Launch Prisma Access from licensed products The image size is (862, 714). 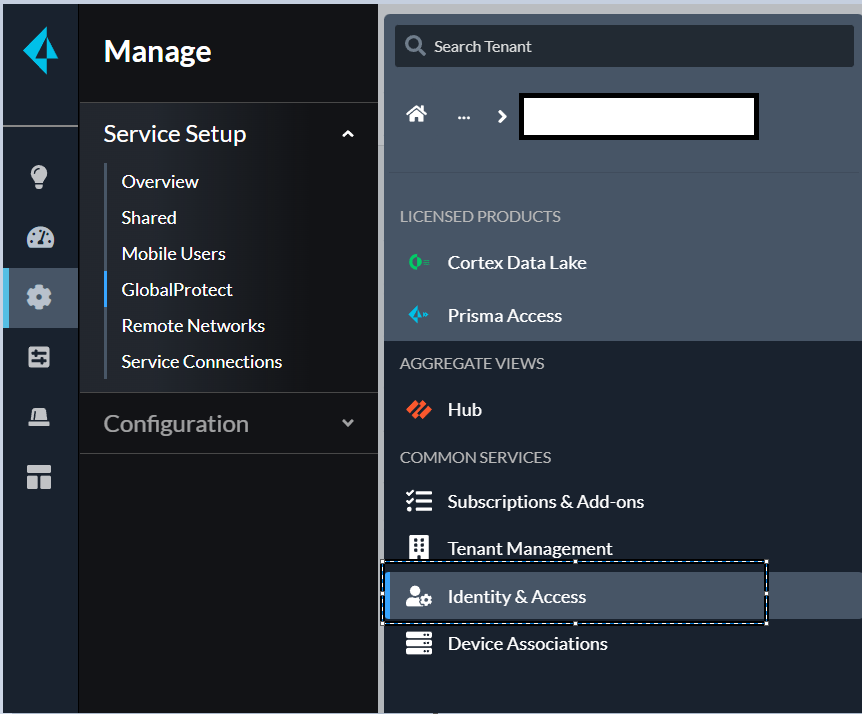pyautogui.click(x=504, y=316)
